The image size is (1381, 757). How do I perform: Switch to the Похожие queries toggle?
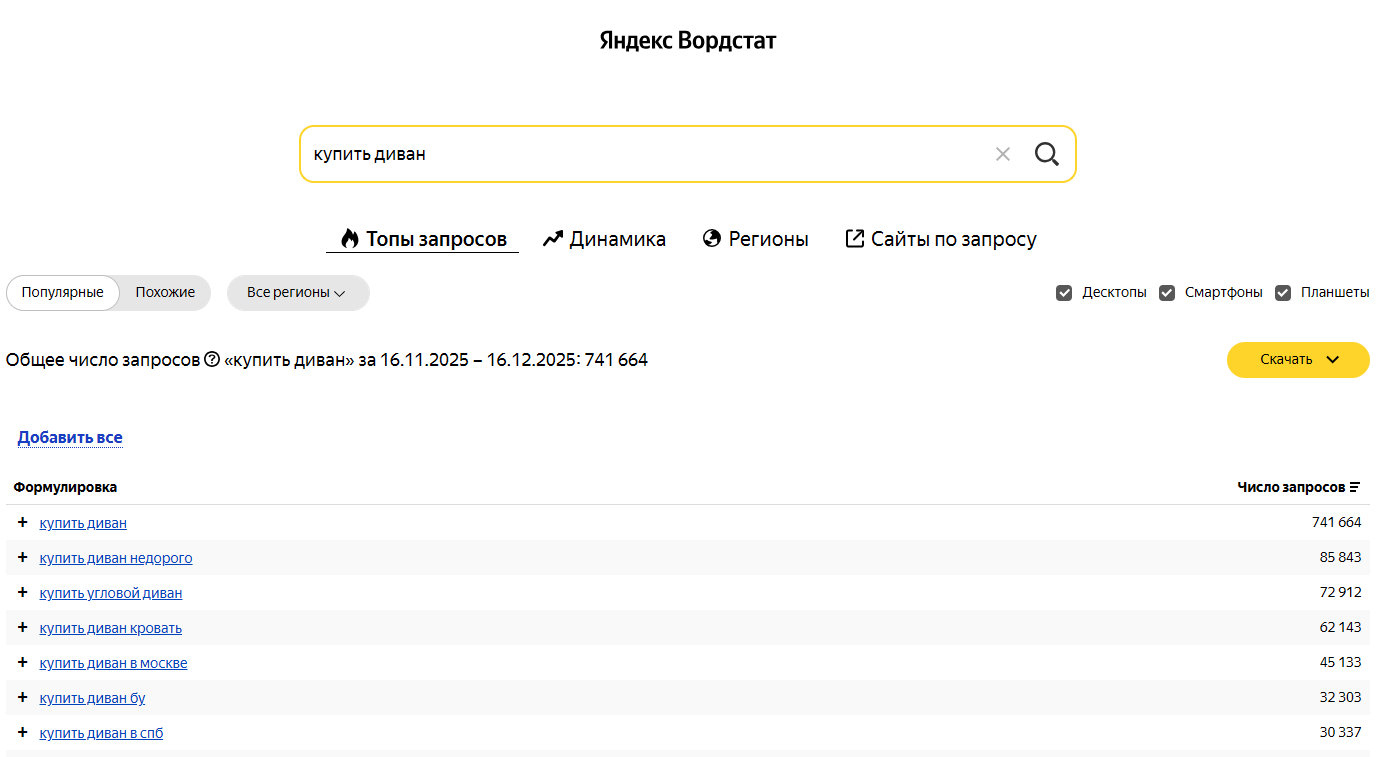[x=165, y=293]
